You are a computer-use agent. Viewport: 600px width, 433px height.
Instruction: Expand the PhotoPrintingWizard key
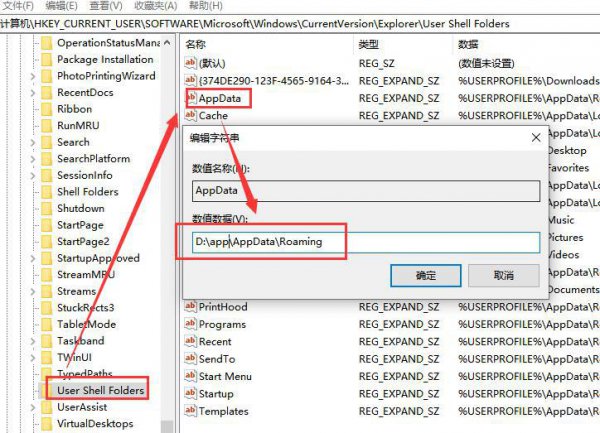(33, 76)
